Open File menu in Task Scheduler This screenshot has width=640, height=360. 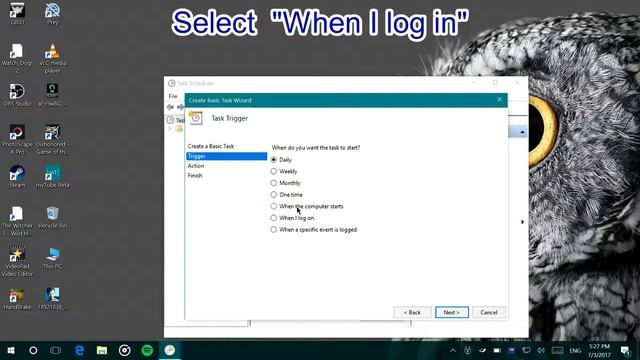point(173,96)
